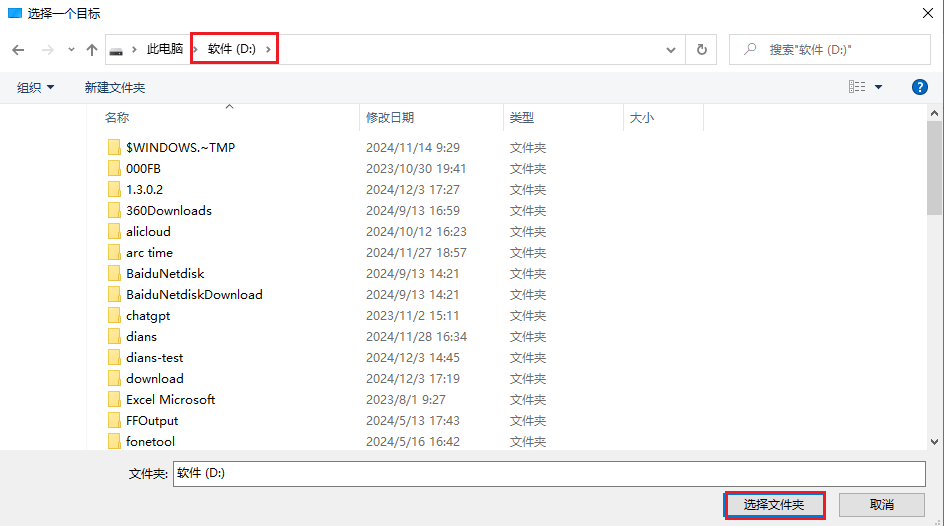This screenshot has height=526, width=944.
Task: Click folder icon beside chatgpt
Action: (x=114, y=315)
